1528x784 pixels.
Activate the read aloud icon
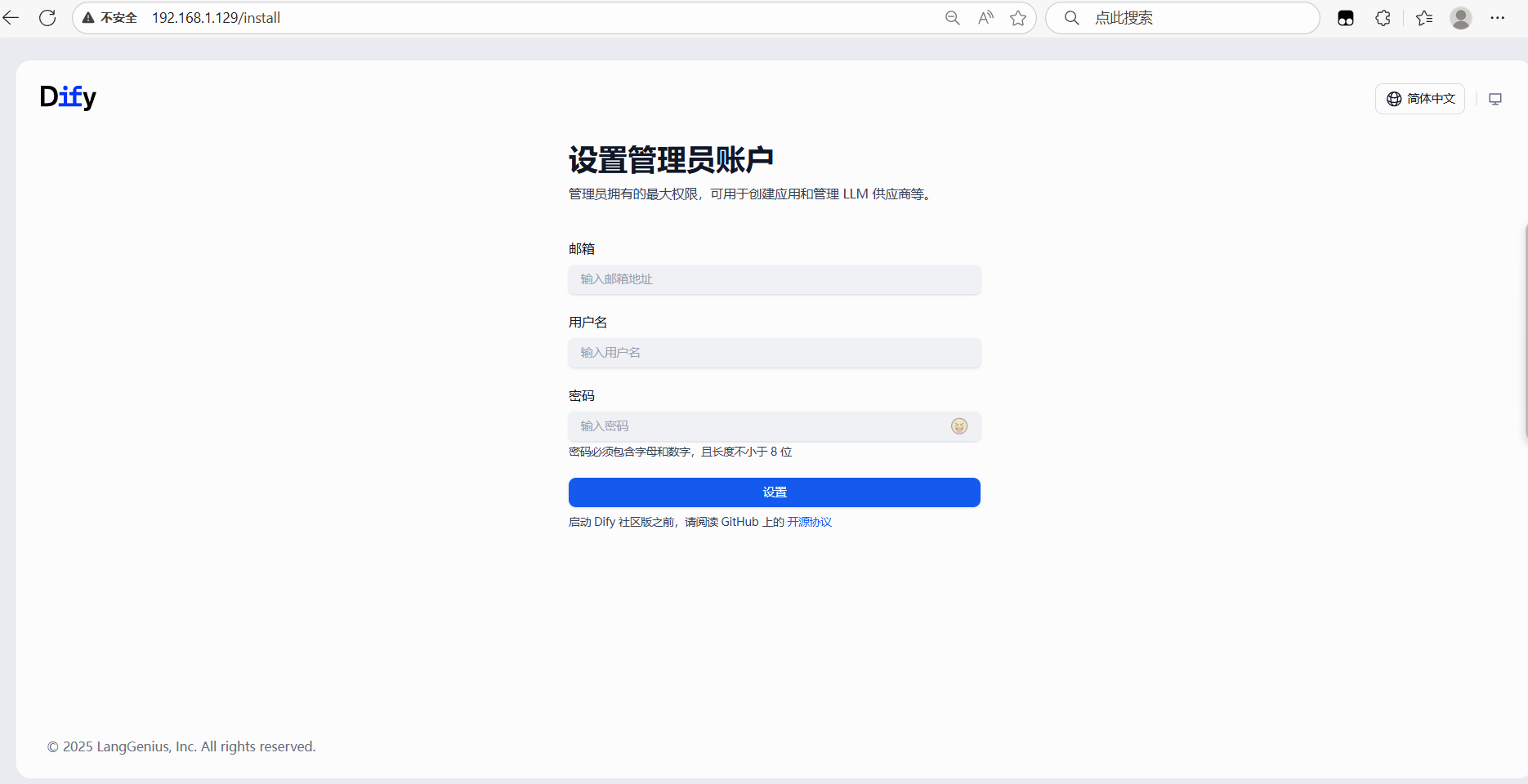[x=985, y=18]
